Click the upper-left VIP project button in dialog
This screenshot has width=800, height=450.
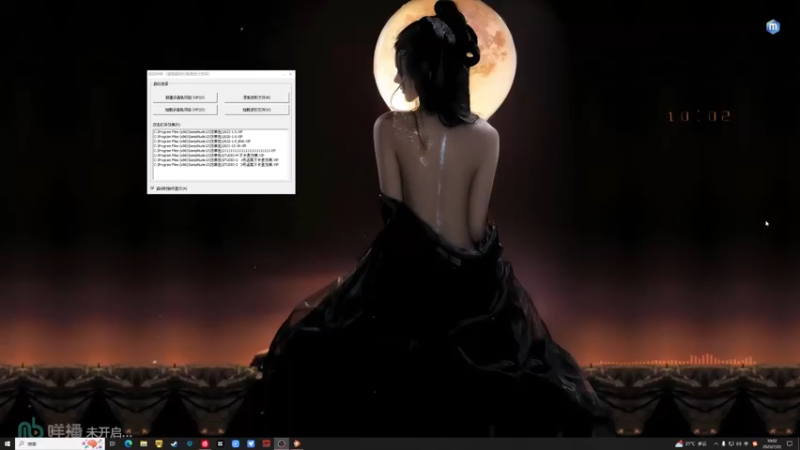click(x=185, y=97)
